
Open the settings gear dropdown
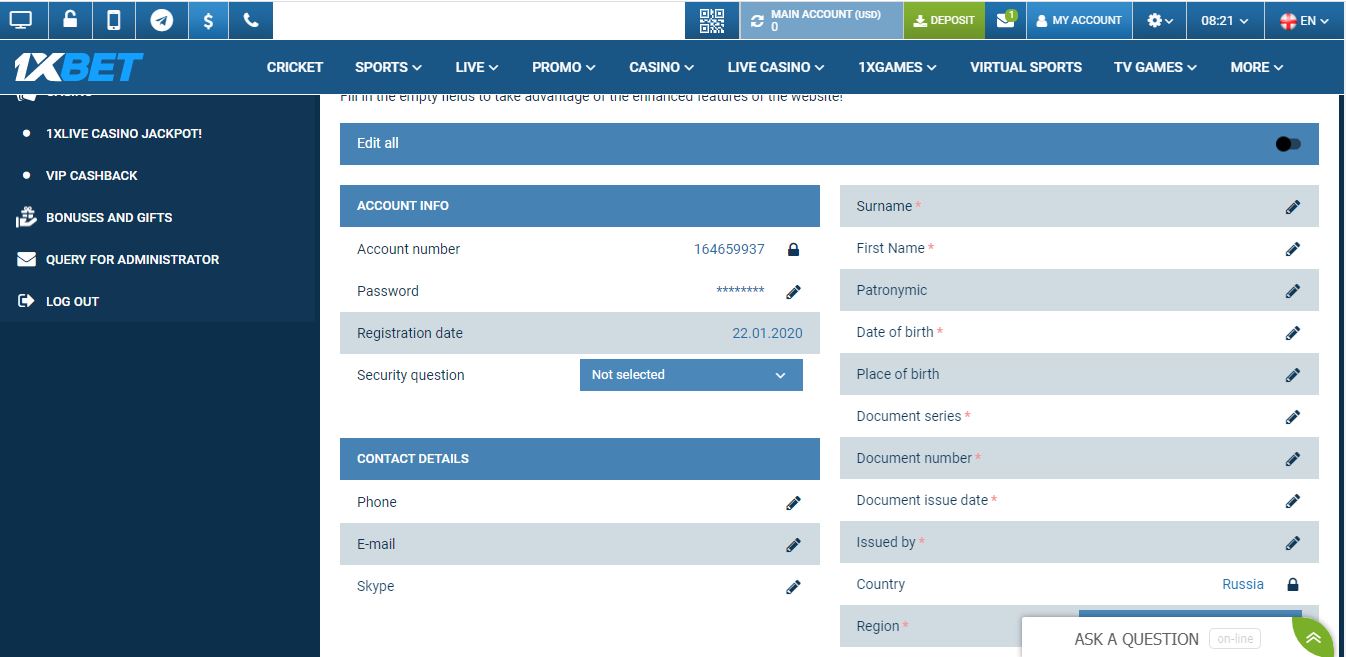click(x=1160, y=20)
